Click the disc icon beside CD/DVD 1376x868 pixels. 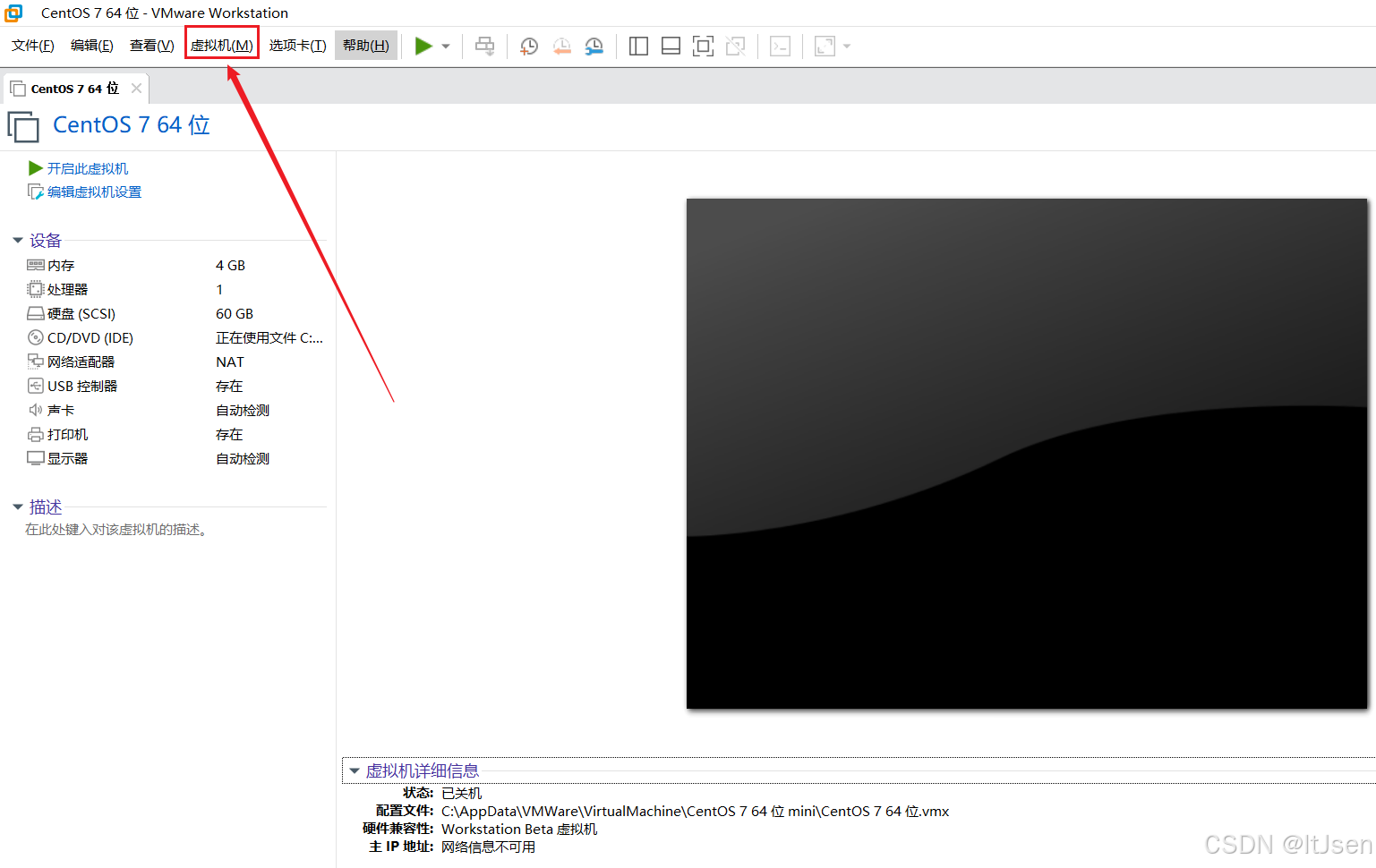coord(36,337)
